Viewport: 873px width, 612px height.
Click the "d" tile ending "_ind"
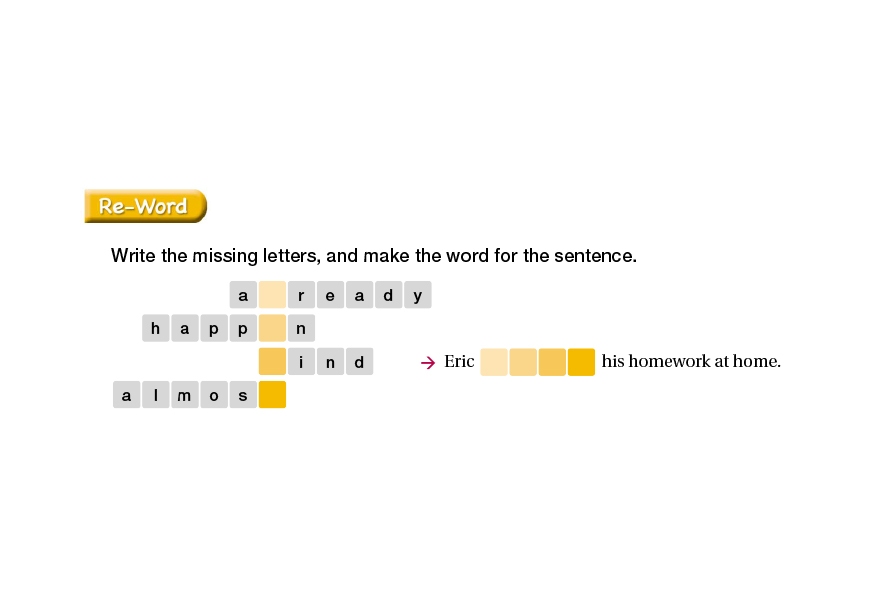[359, 362]
